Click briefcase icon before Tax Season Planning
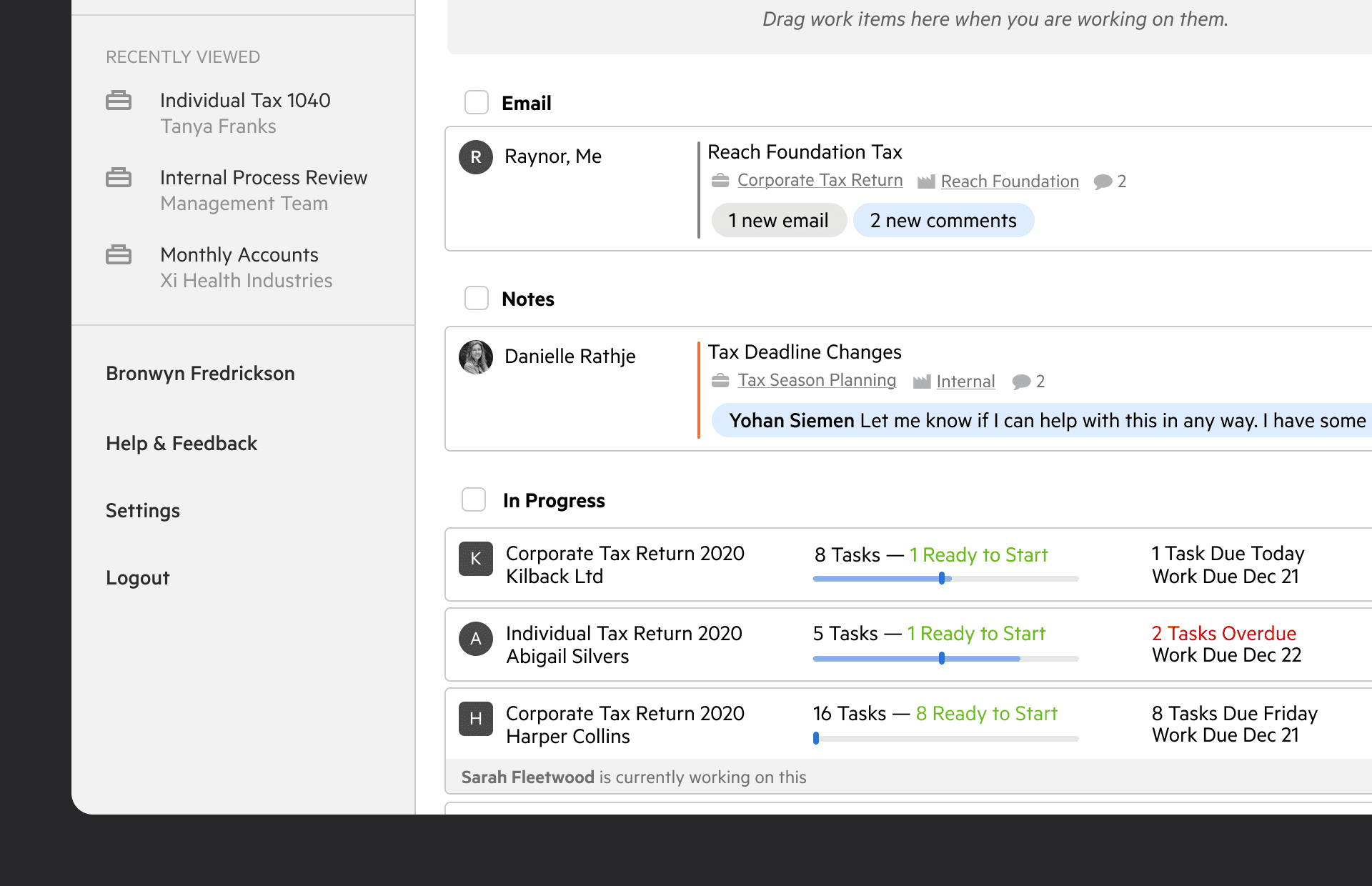This screenshot has height=886, width=1372. click(720, 381)
